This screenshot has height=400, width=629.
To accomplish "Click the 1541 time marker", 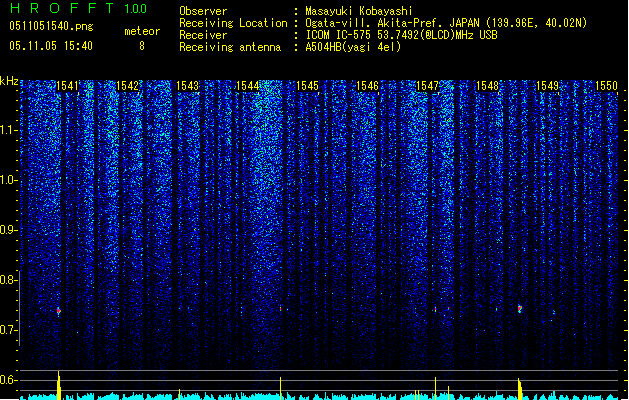I will click(67, 86).
